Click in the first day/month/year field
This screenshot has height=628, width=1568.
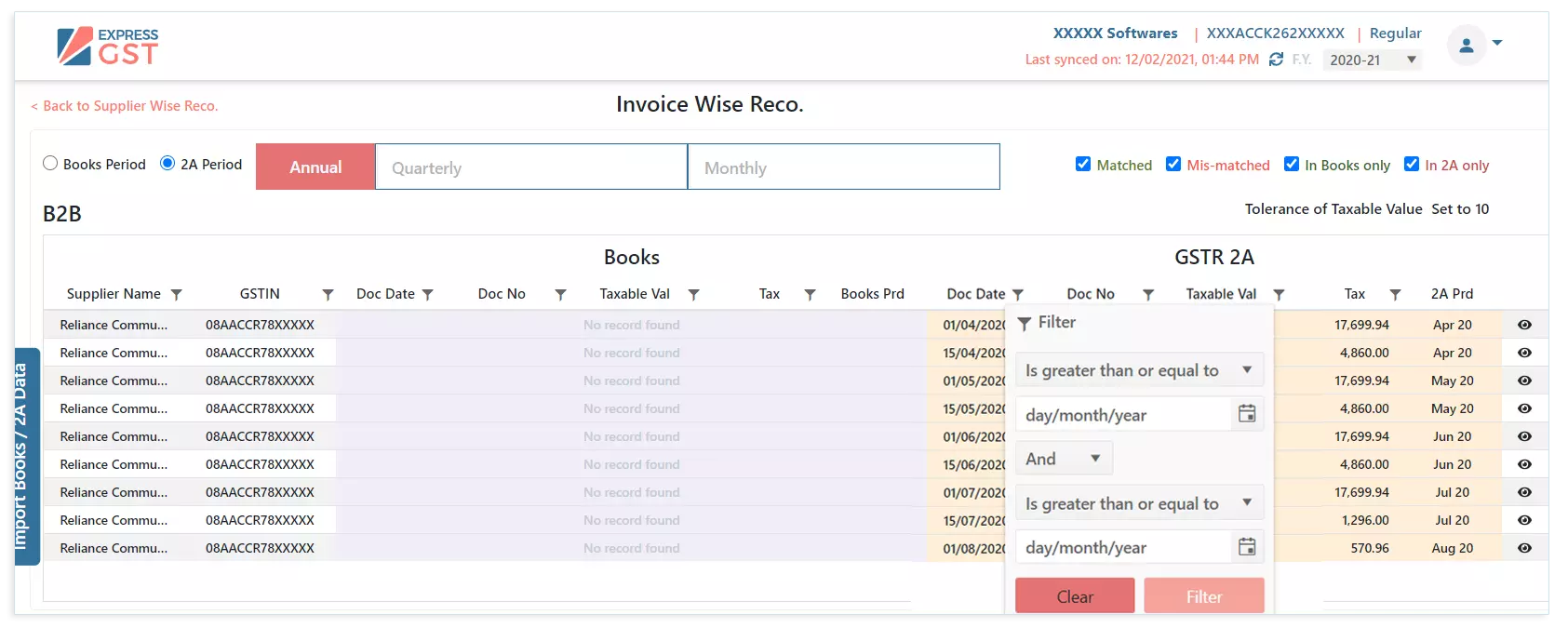(x=1123, y=415)
